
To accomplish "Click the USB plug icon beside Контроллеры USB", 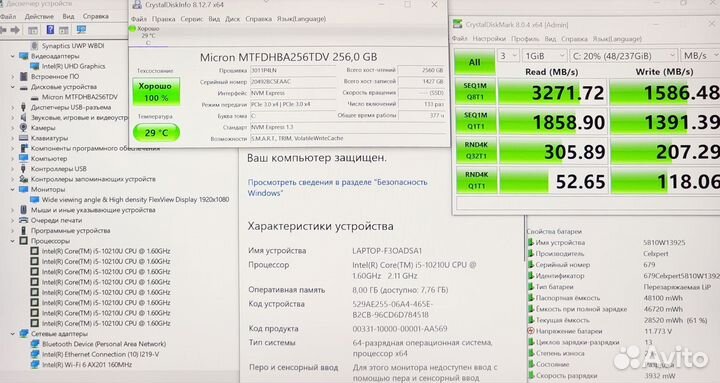I will click(x=23, y=169).
